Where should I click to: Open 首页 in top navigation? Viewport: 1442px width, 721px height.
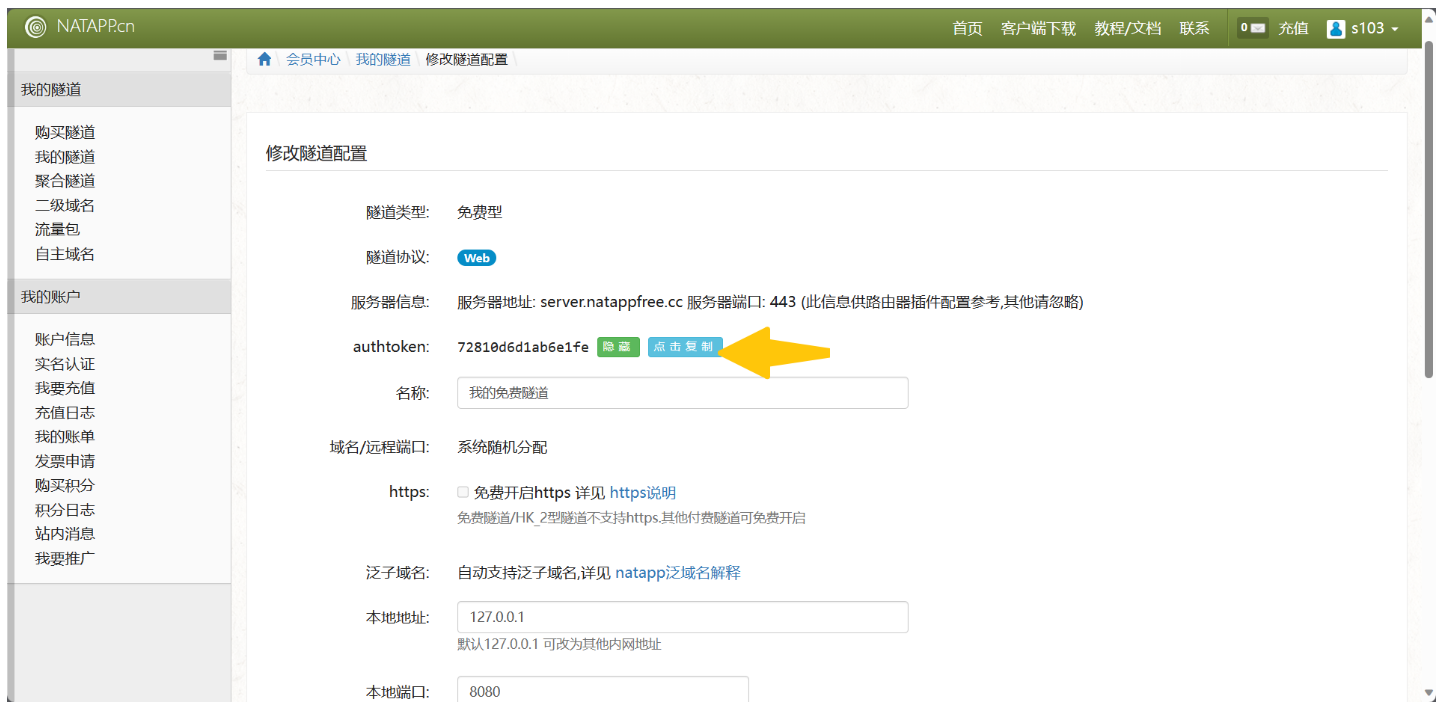click(x=967, y=28)
